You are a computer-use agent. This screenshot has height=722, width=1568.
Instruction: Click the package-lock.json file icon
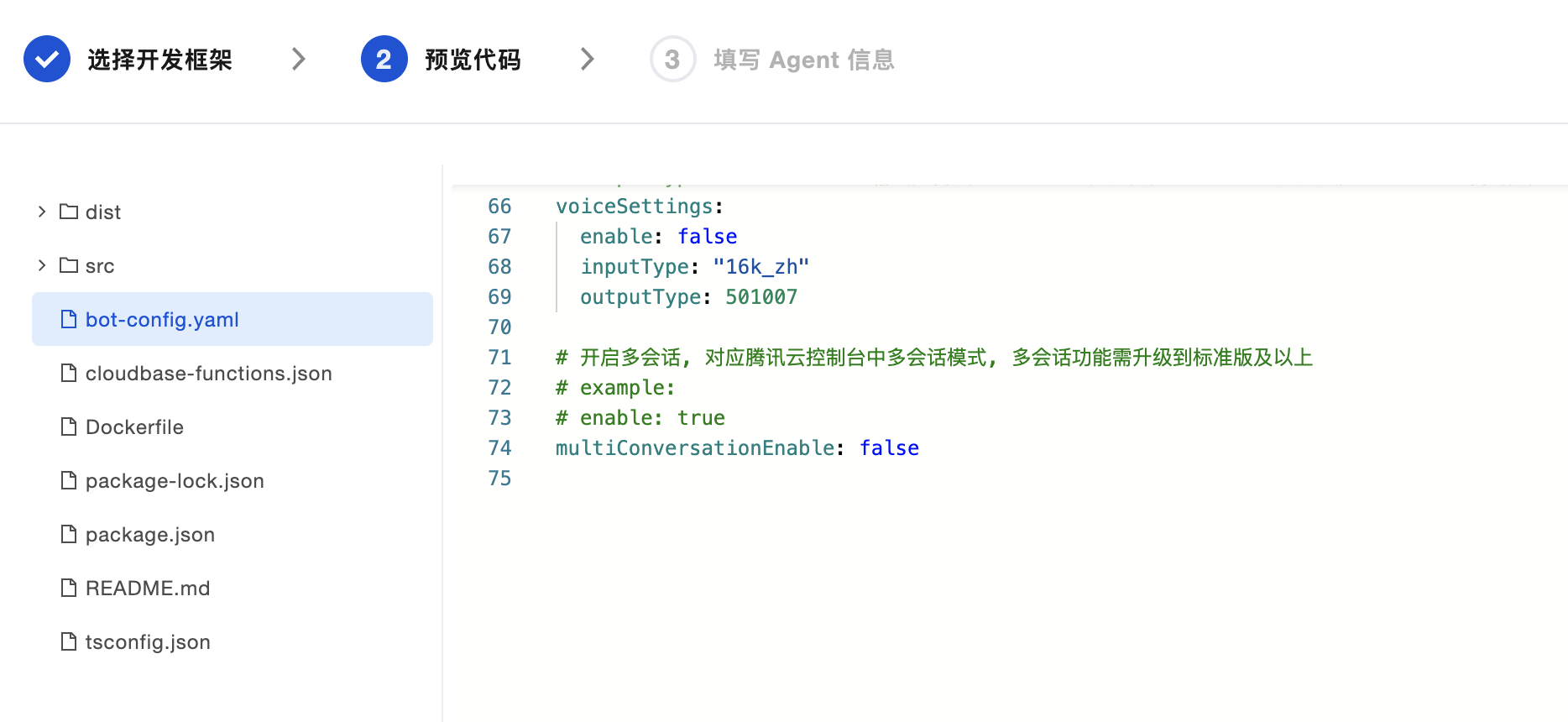pos(69,480)
